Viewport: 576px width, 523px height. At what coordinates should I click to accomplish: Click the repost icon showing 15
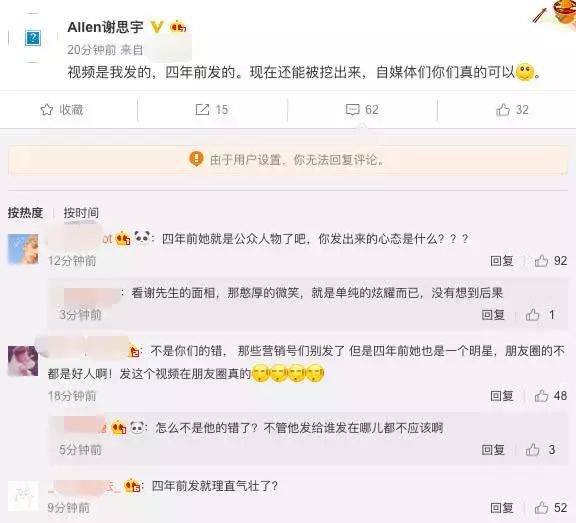click(202, 109)
